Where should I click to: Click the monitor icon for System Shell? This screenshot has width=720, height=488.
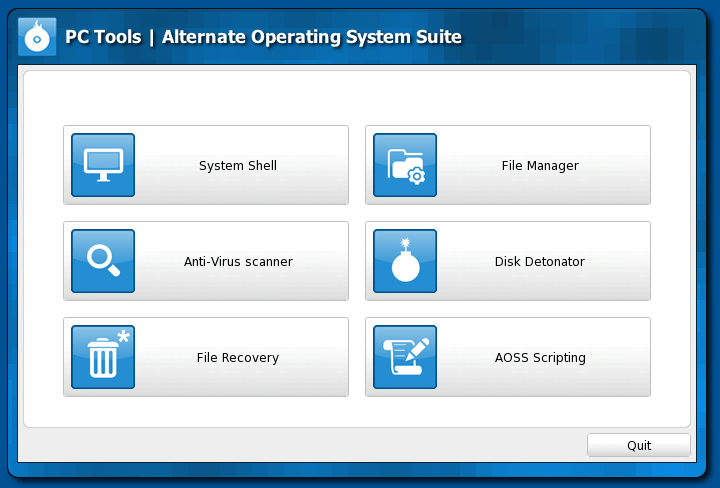103,165
